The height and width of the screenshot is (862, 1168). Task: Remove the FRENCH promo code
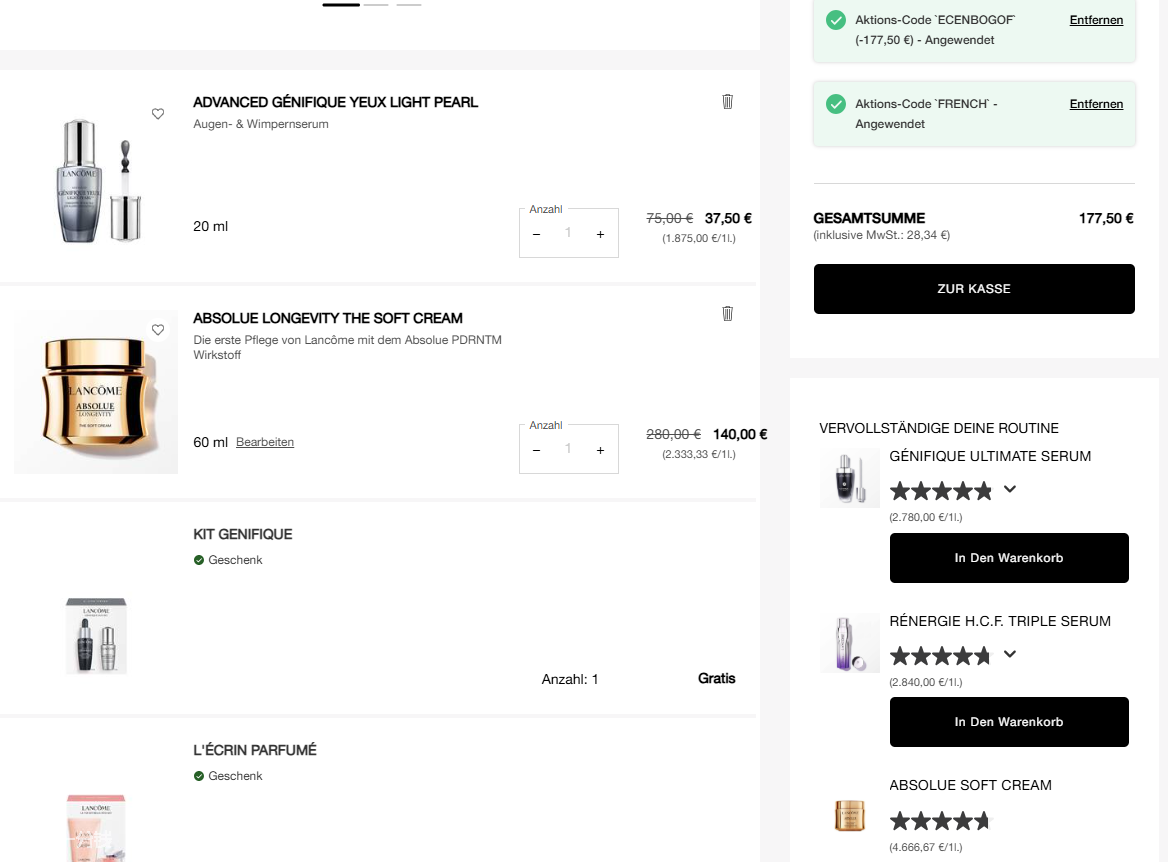tap(1096, 104)
